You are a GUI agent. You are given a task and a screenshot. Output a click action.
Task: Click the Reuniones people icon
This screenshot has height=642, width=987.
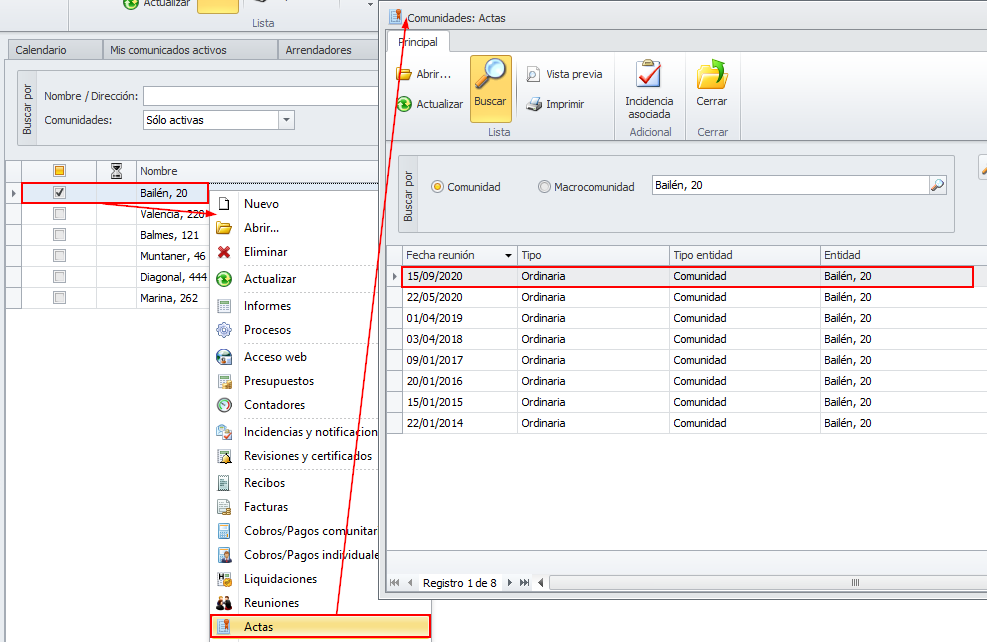pyautogui.click(x=224, y=602)
